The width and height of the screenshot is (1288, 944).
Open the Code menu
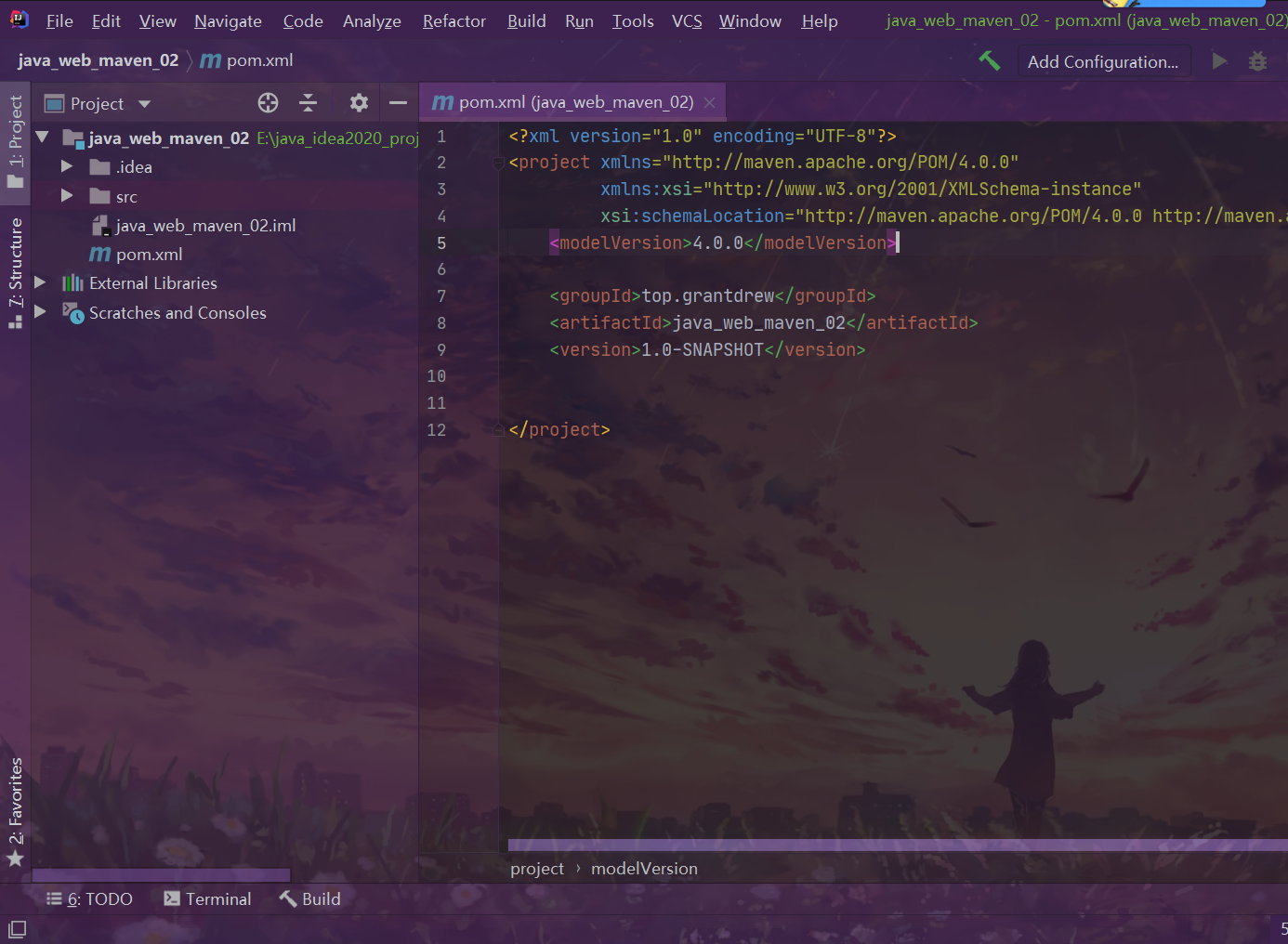pyautogui.click(x=303, y=20)
